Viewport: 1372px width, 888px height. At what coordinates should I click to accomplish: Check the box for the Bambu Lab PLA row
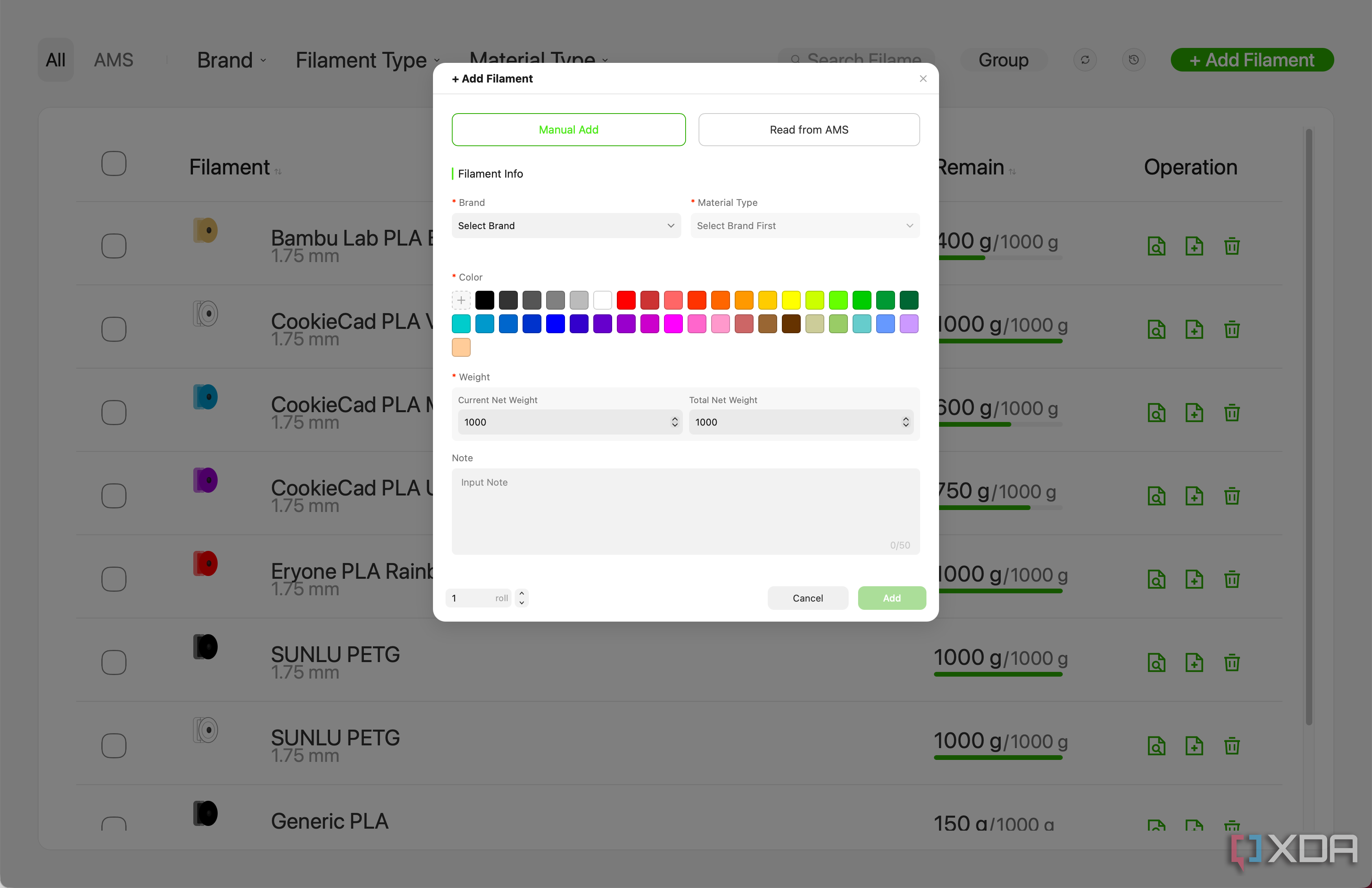click(x=114, y=246)
